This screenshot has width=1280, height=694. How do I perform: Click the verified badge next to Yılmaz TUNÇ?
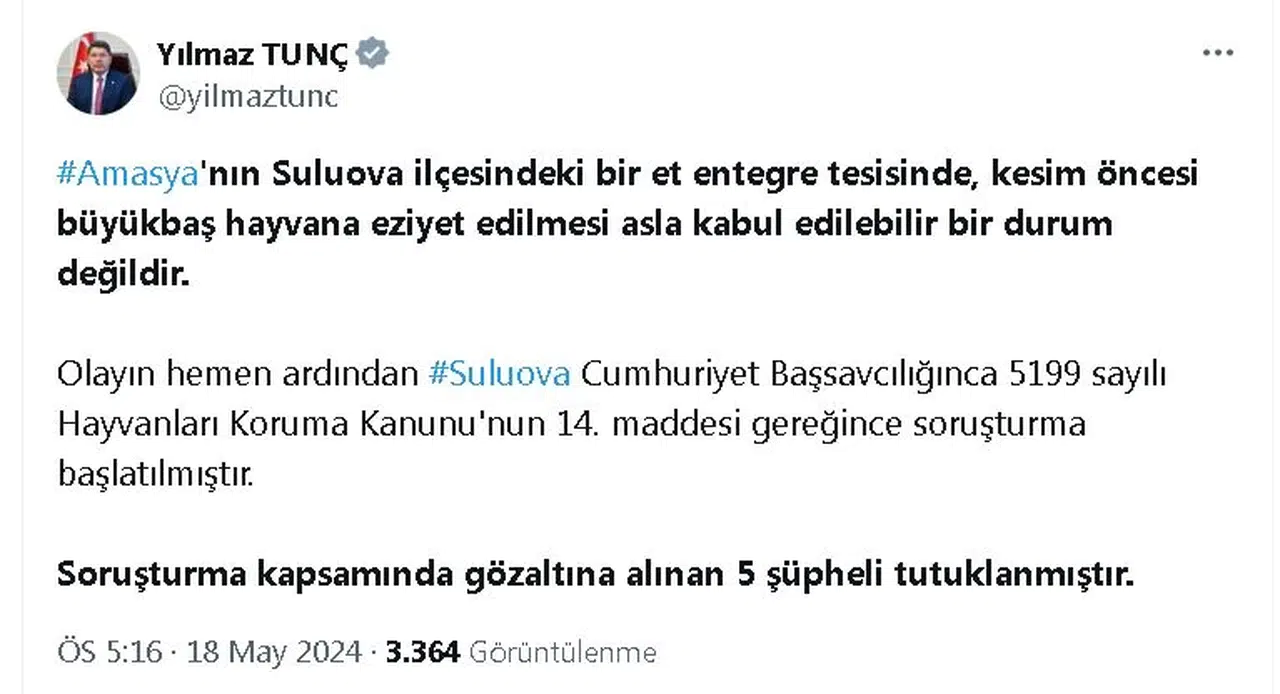(x=372, y=53)
